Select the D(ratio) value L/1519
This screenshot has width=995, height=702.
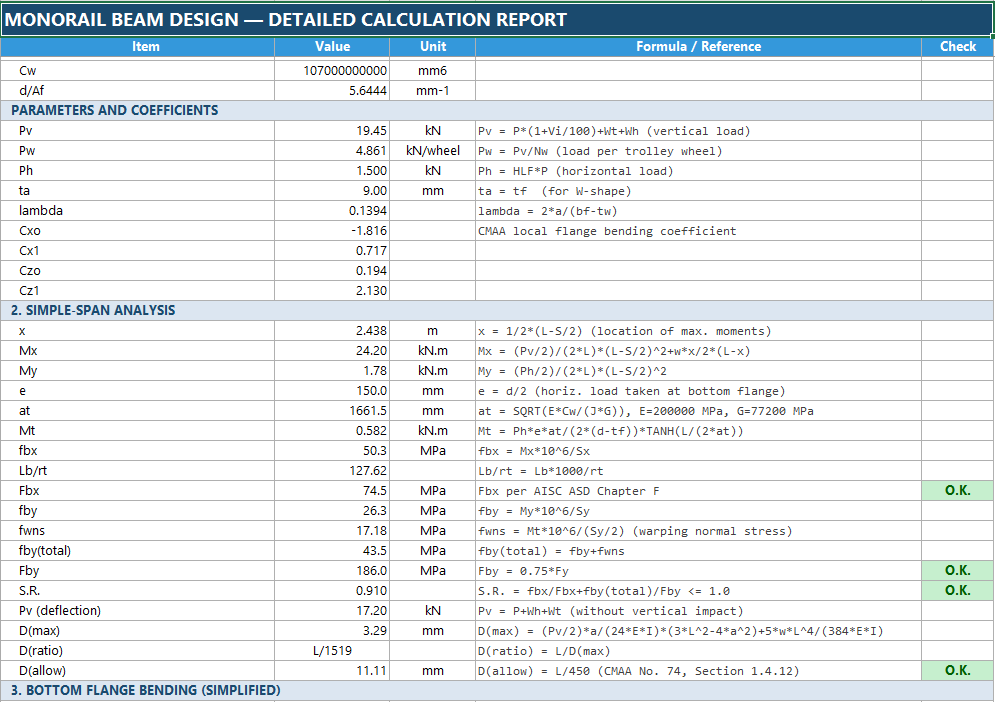coord(332,651)
